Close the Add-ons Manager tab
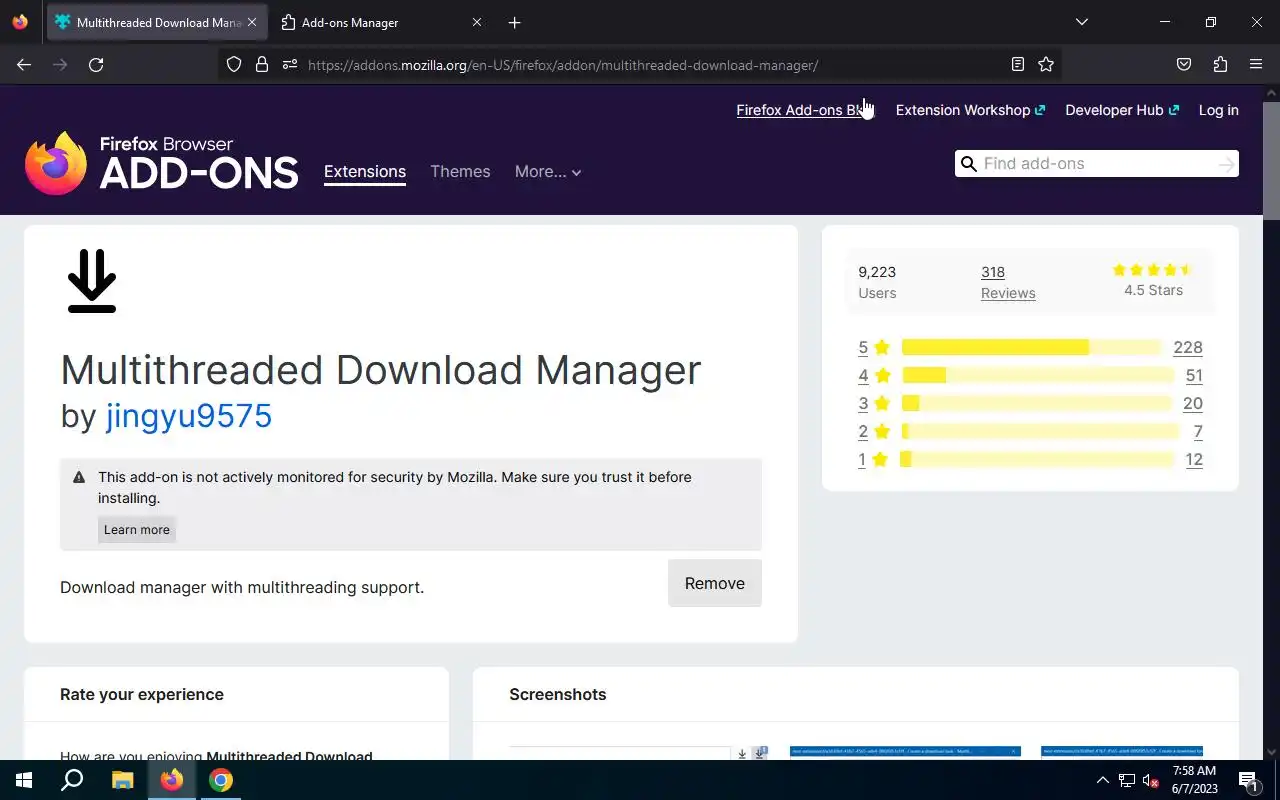The height and width of the screenshot is (800, 1280). [476, 22]
